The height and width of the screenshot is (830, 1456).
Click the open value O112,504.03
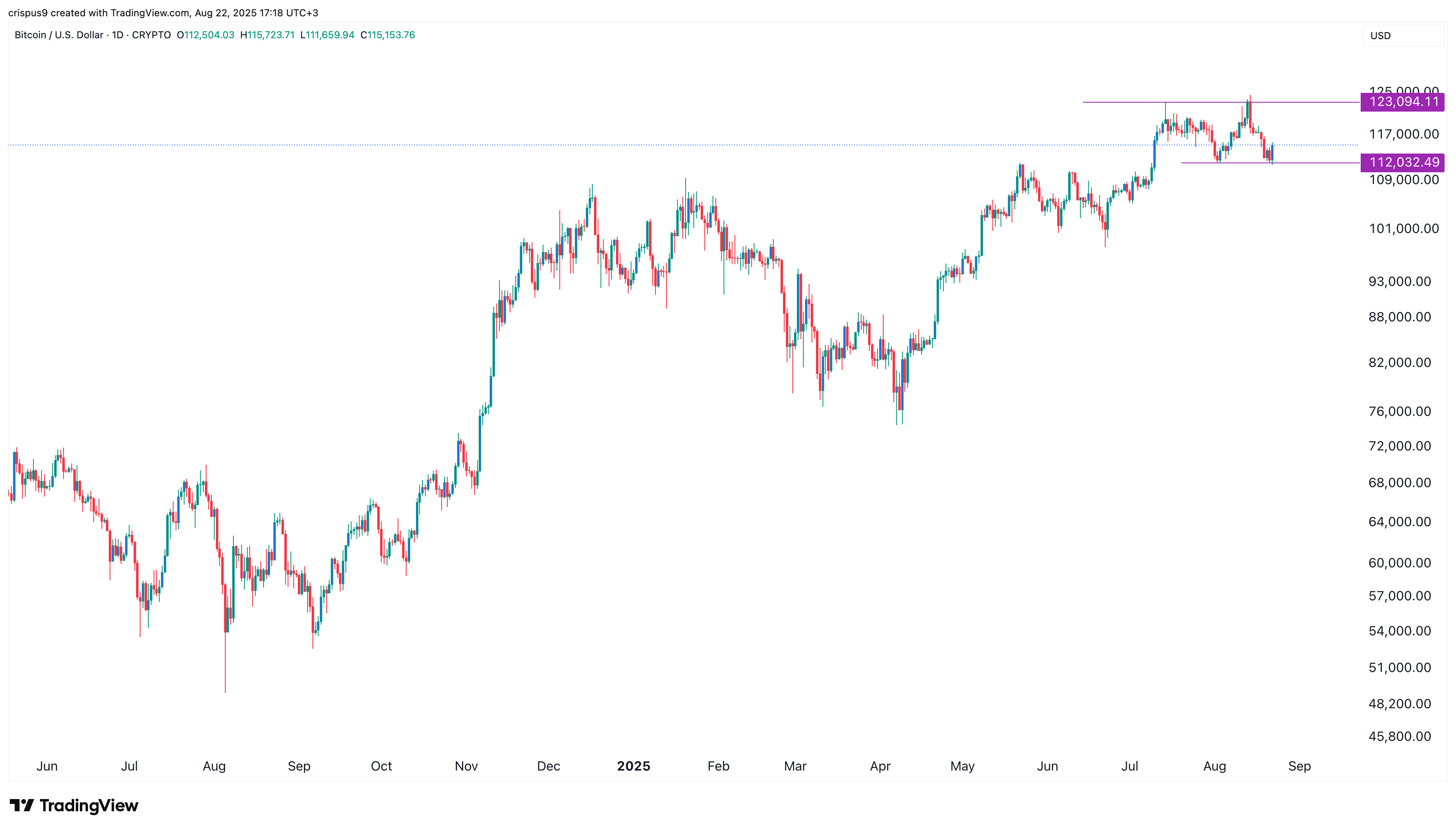(x=205, y=35)
